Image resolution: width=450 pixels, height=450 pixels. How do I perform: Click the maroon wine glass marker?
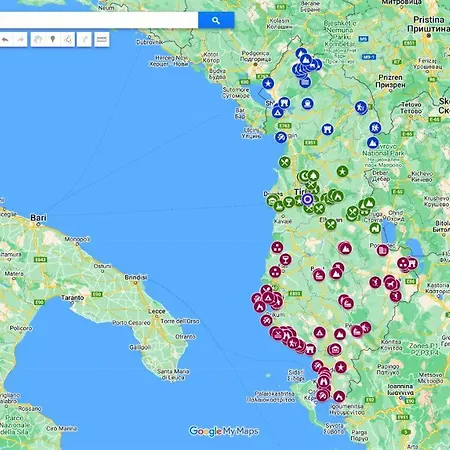click(x=285, y=259)
